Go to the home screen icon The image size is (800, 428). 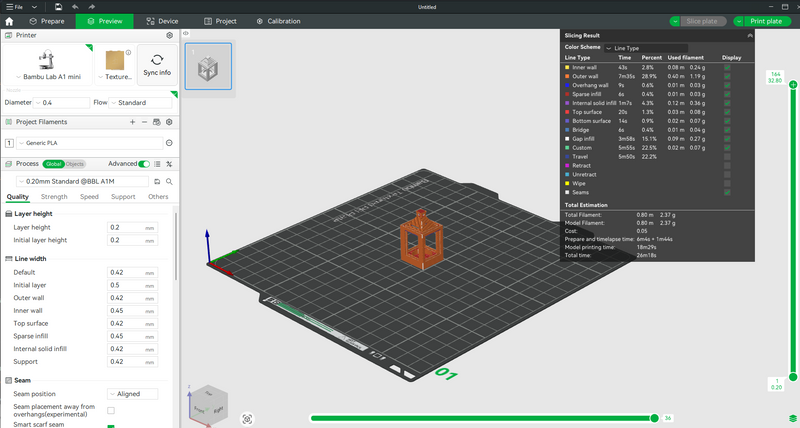click(9, 21)
